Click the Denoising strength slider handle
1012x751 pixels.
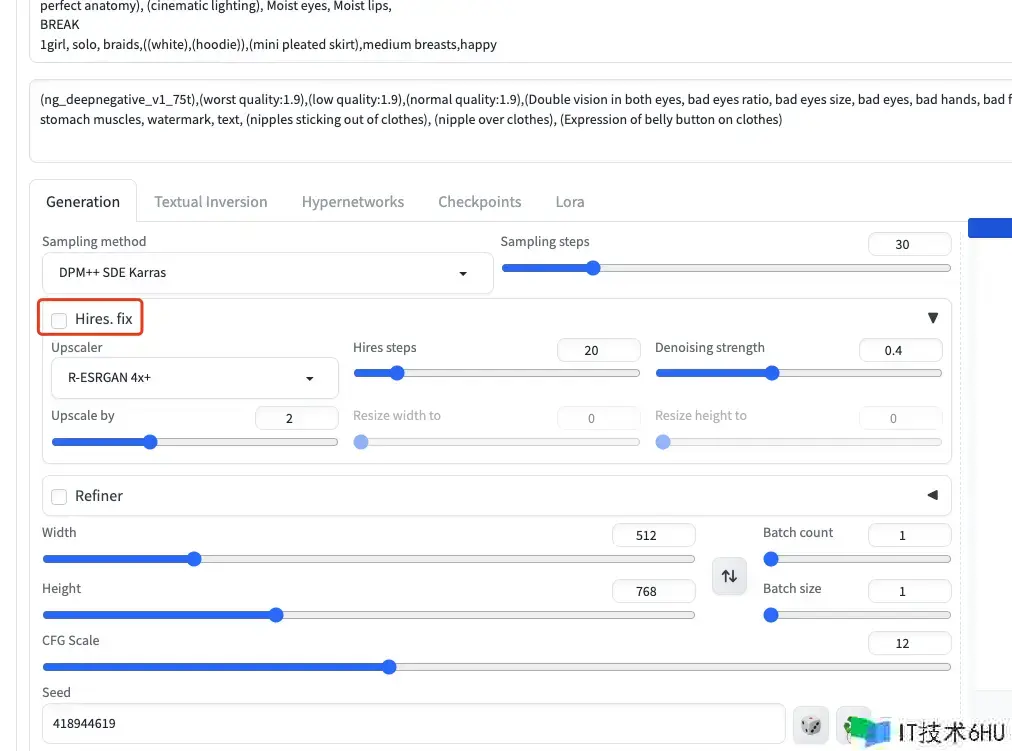(772, 373)
